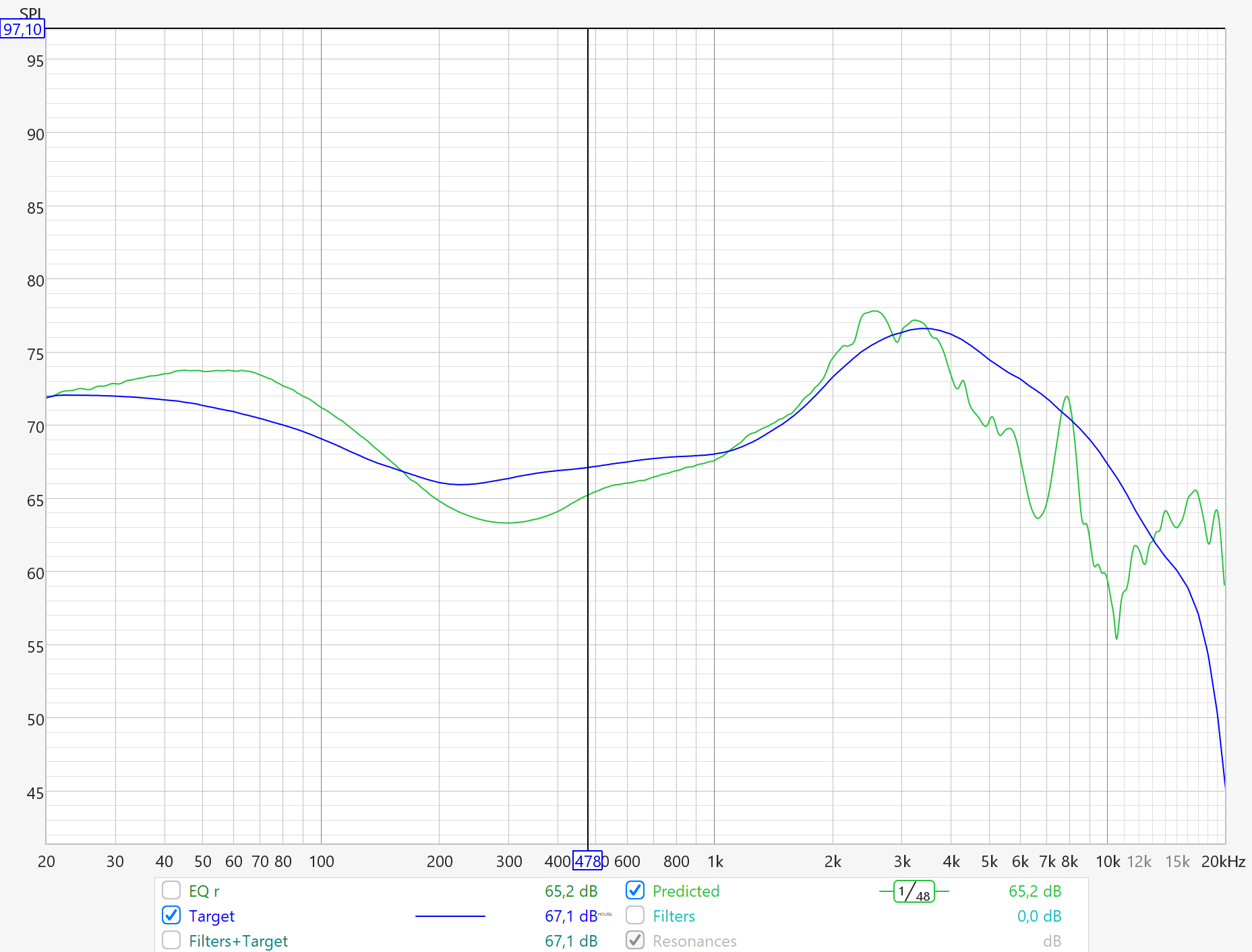The height and width of the screenshot is (952, 1252).
Task: Click the Filters+Target legend label
Action: click(238, 941)
